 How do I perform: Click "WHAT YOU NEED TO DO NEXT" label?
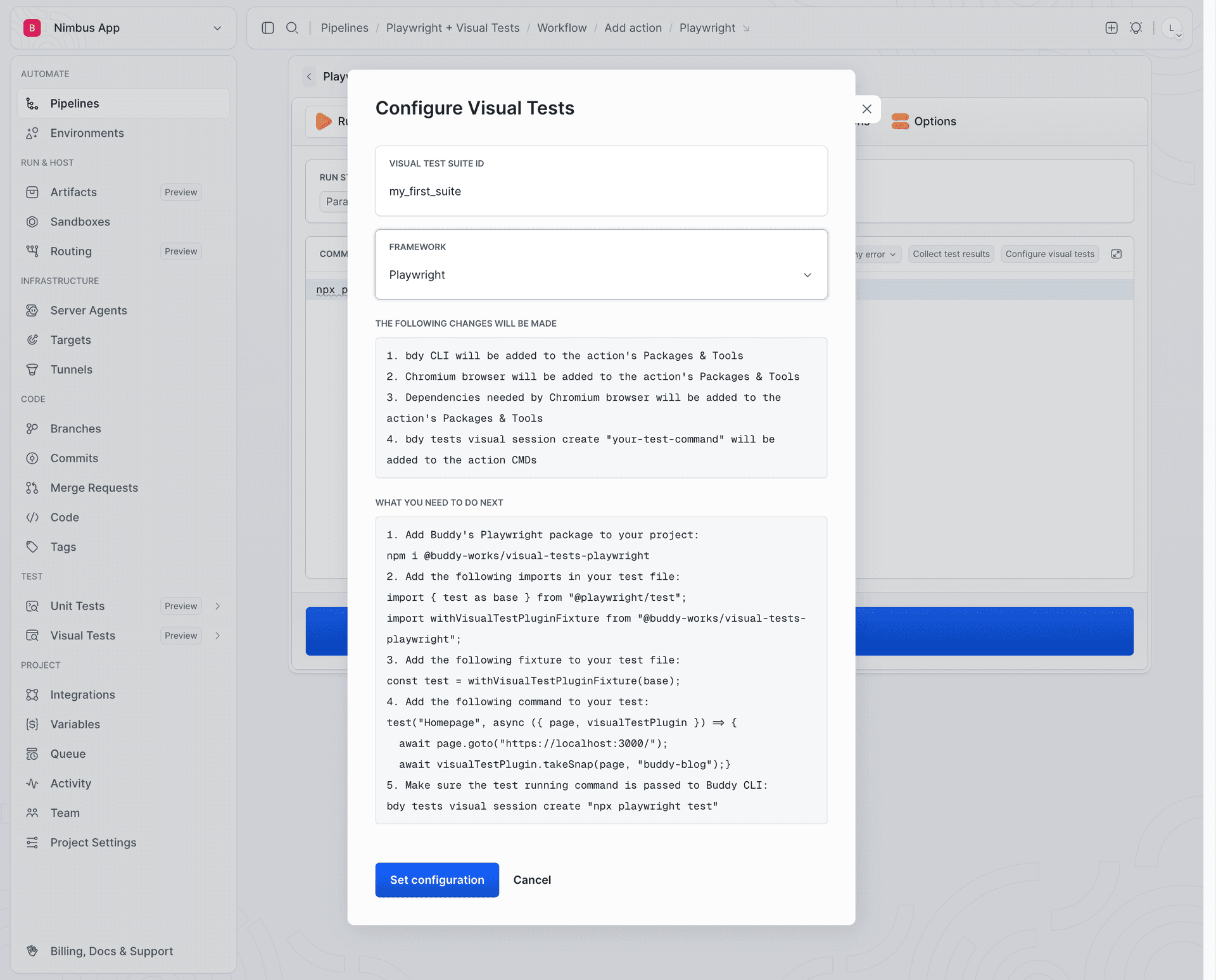point(440,503)
